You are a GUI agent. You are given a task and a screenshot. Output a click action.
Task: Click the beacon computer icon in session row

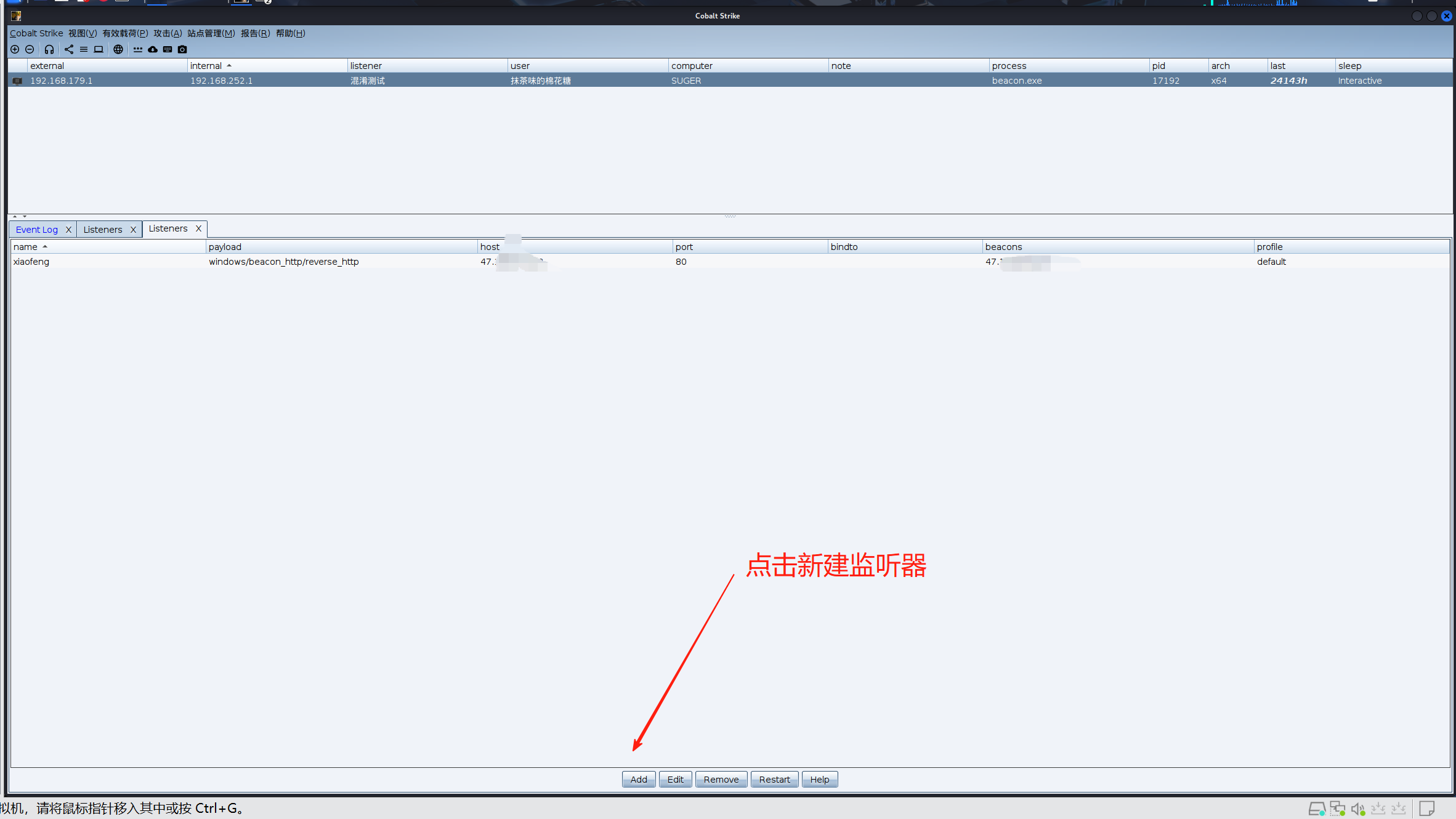tap(17, 81)
